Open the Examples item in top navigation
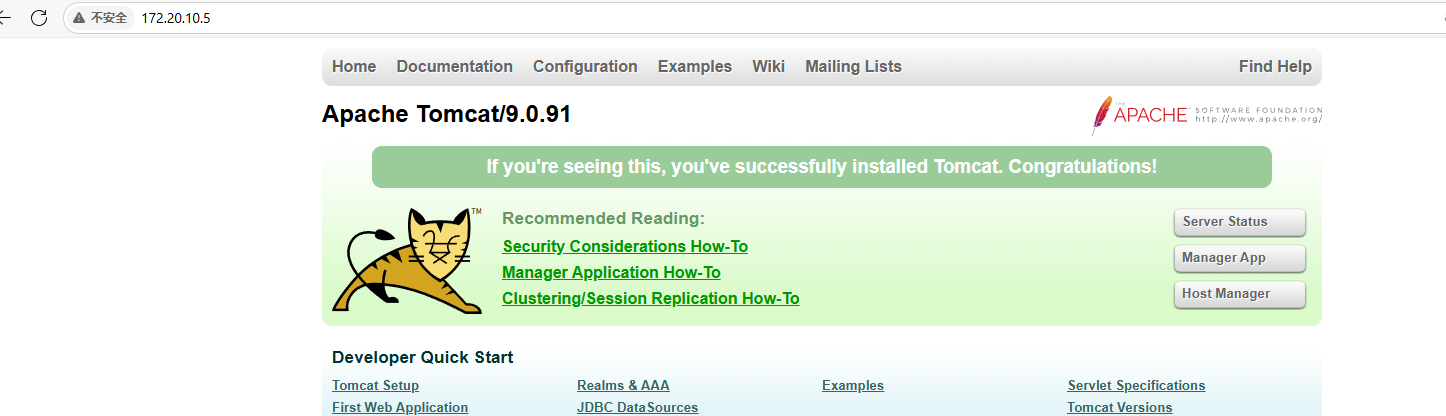 pos(694,67)
